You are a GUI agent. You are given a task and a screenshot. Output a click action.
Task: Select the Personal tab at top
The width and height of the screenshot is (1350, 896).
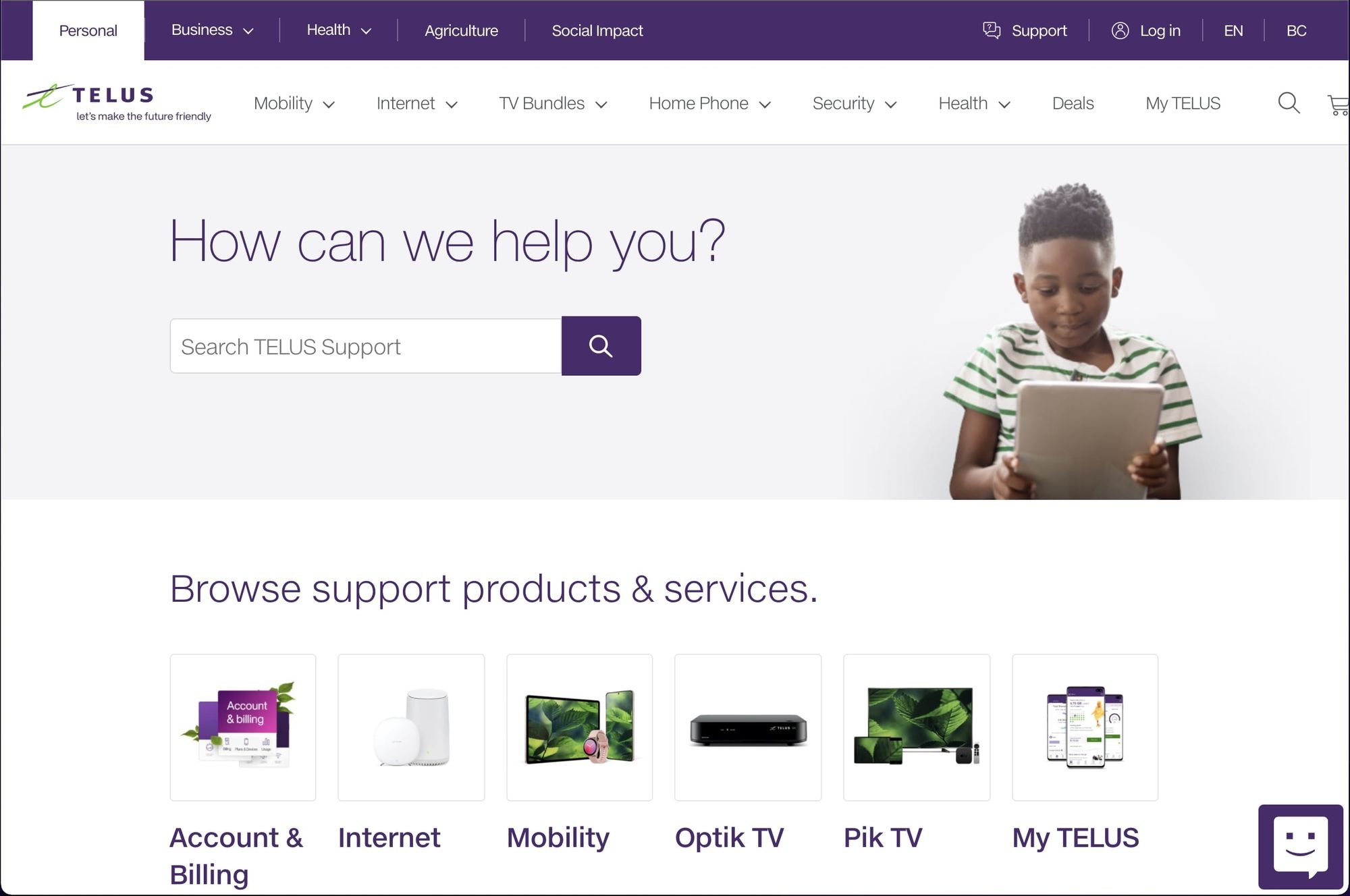pos(87,30)
